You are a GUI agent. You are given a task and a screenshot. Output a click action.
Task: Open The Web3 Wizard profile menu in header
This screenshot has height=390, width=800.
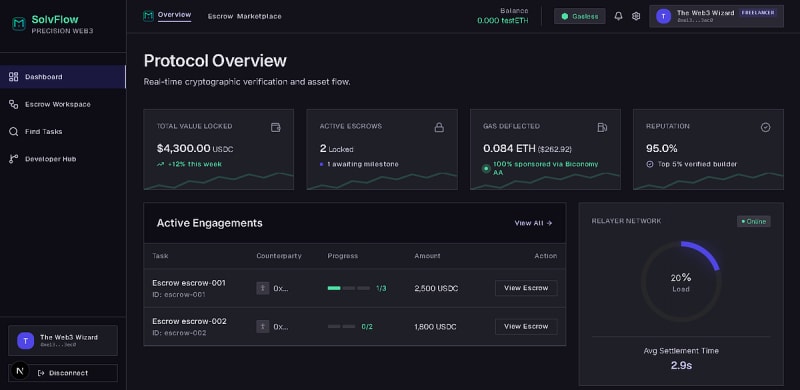tap(716, 16)
